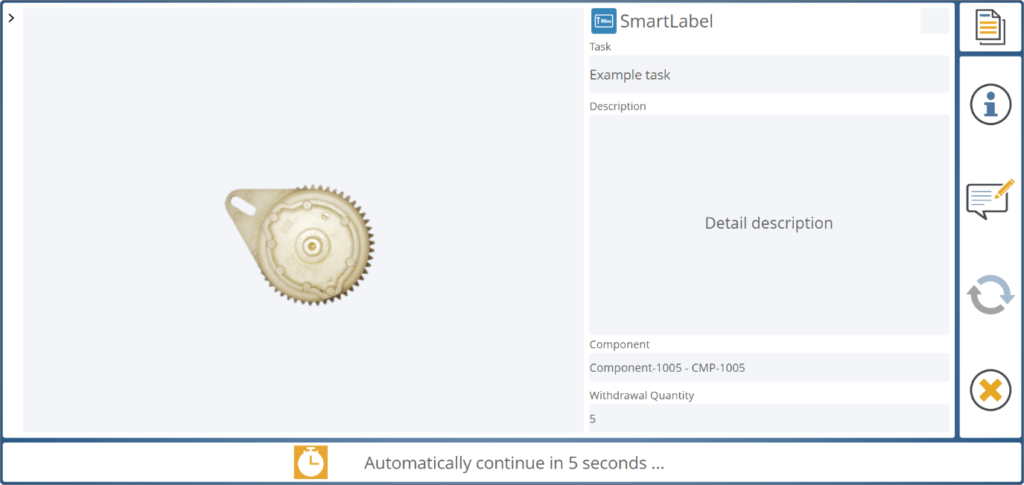The width and height of the screenshot is (1024, 485).
Task: Click the SmartLabel logo icon
Action: (x=603, y=21)
